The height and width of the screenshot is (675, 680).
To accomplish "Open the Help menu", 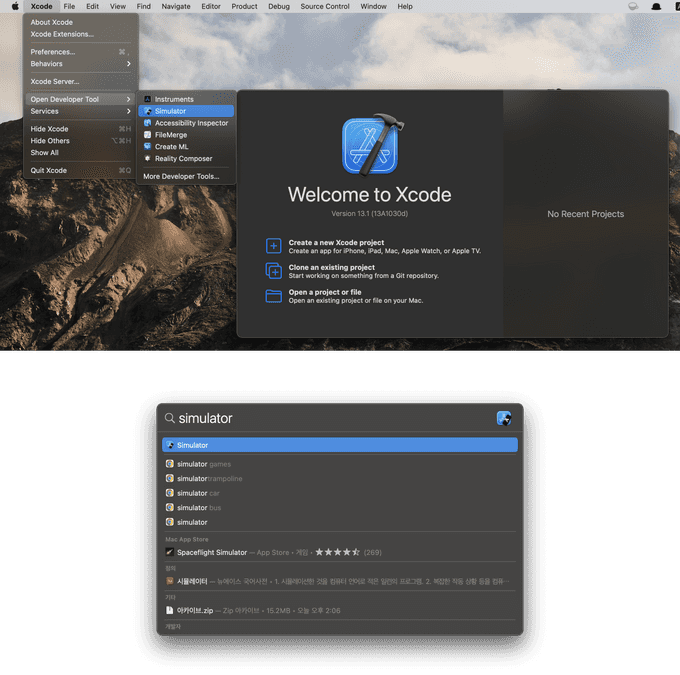I will click(405, 6).
